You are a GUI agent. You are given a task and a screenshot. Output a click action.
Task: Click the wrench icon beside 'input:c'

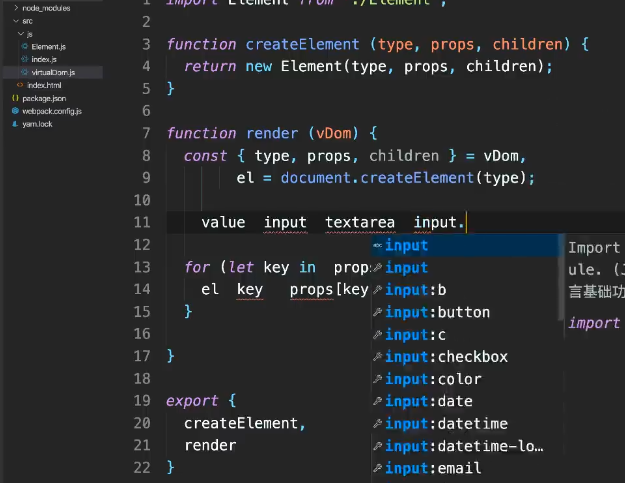click(x=377, y=334)
